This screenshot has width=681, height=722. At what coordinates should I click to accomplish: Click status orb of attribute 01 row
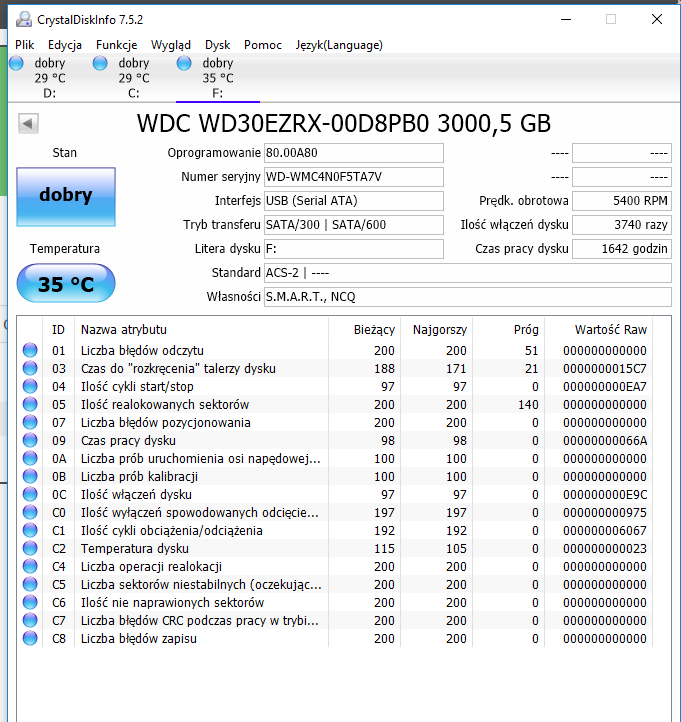30,350
